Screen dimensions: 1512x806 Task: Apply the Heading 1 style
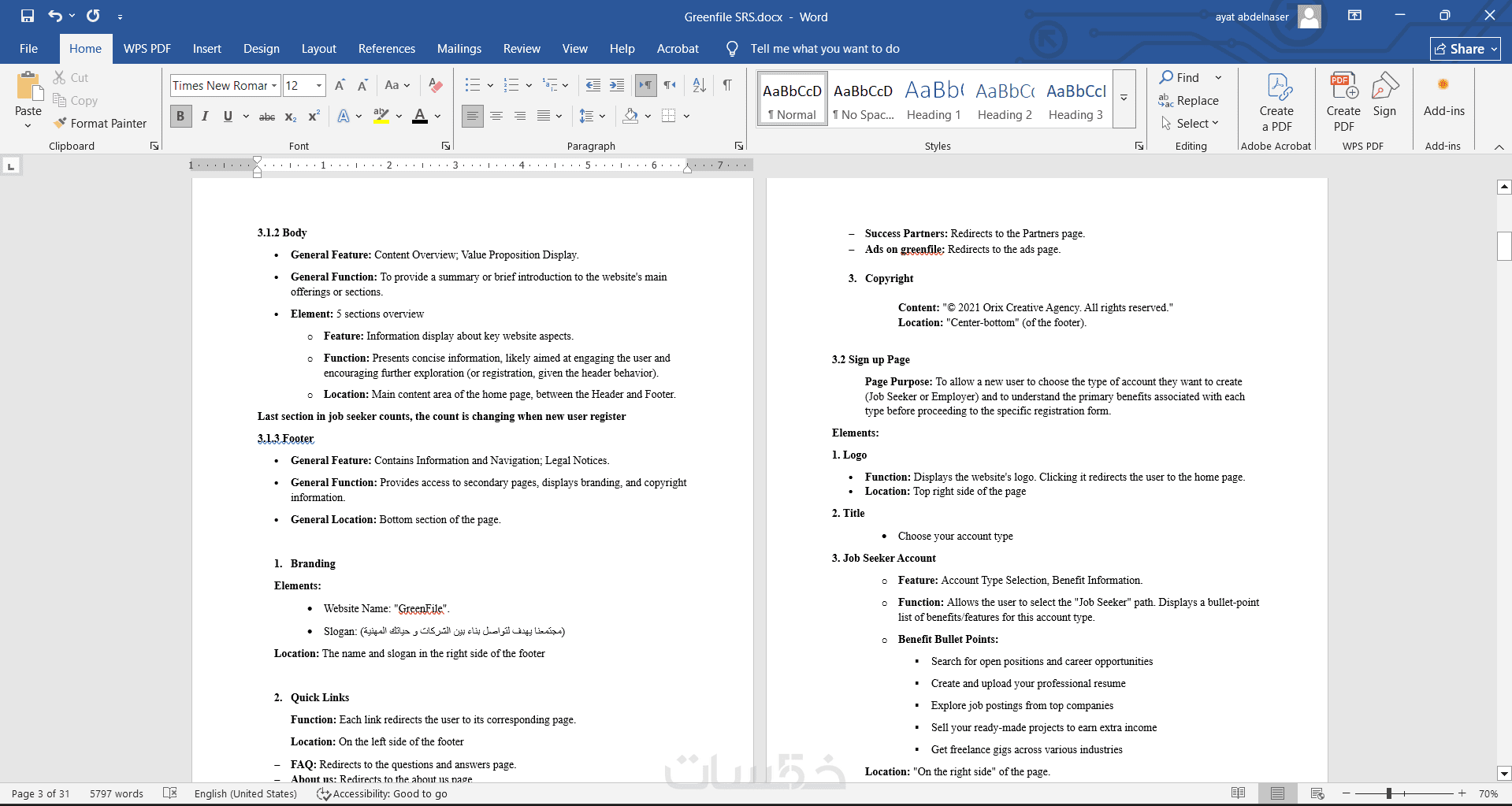click(x=934, y=98)
